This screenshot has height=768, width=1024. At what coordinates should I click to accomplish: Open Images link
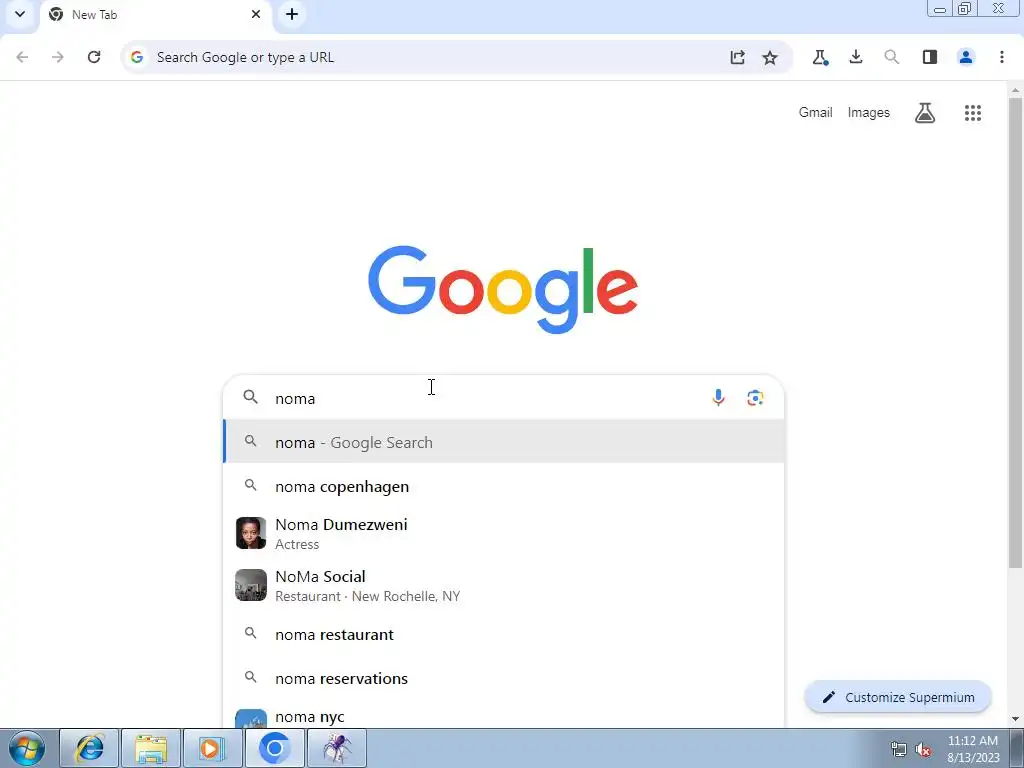click(x=869, y=112)
